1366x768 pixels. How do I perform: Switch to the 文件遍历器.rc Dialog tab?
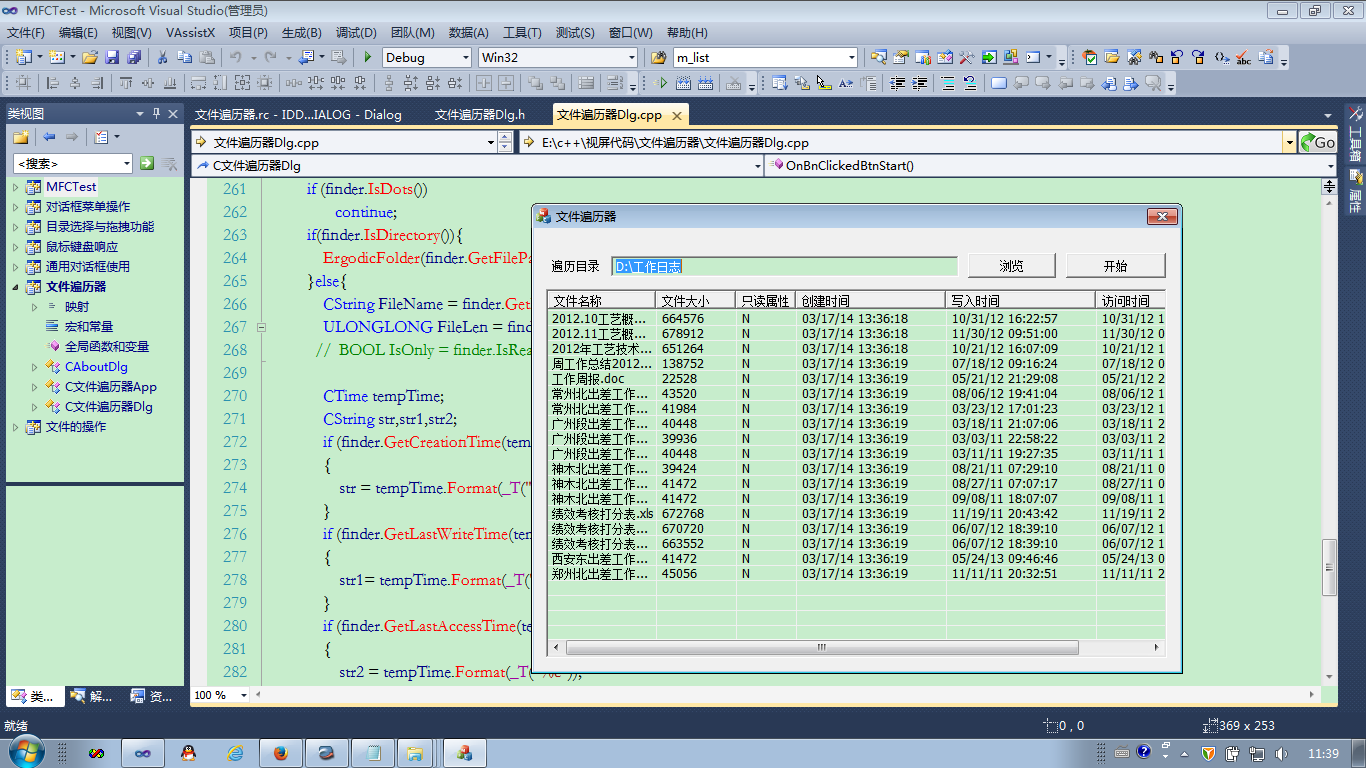tap(298, 115)
